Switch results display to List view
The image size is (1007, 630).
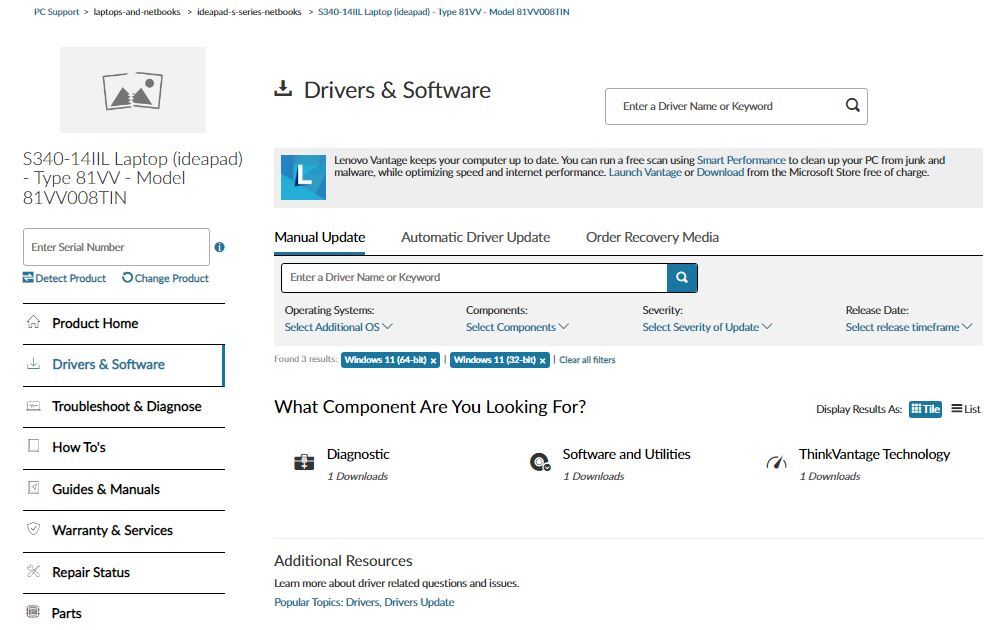pyautogui.click(x=966, y=409)
